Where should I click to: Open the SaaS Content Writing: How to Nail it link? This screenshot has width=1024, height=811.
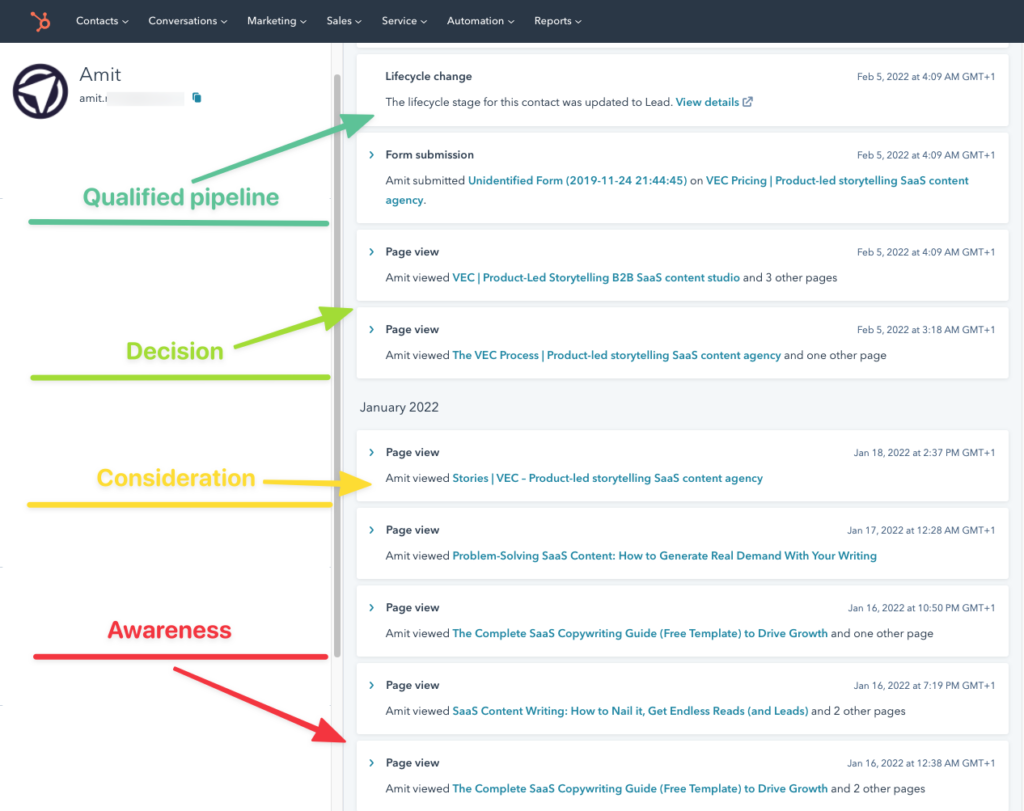coord(630,711)
